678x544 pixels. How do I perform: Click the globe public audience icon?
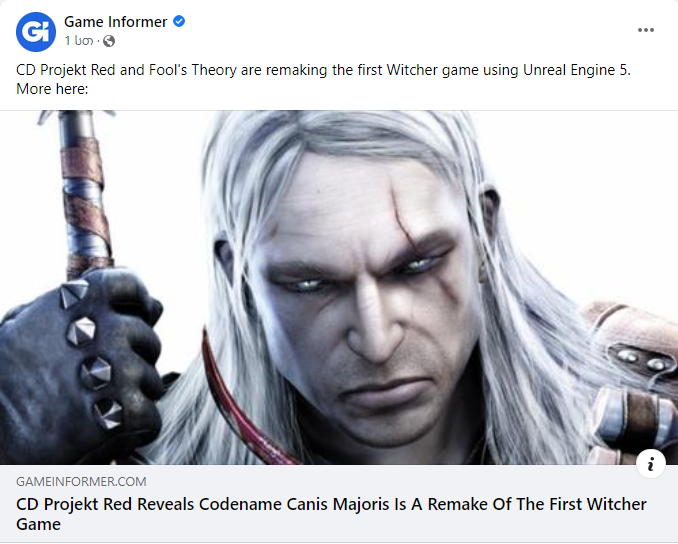[109, 41]
